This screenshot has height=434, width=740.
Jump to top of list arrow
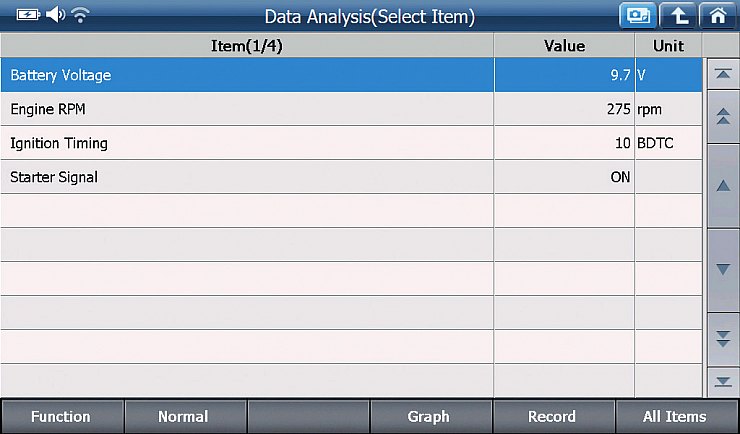pos(723,74)
